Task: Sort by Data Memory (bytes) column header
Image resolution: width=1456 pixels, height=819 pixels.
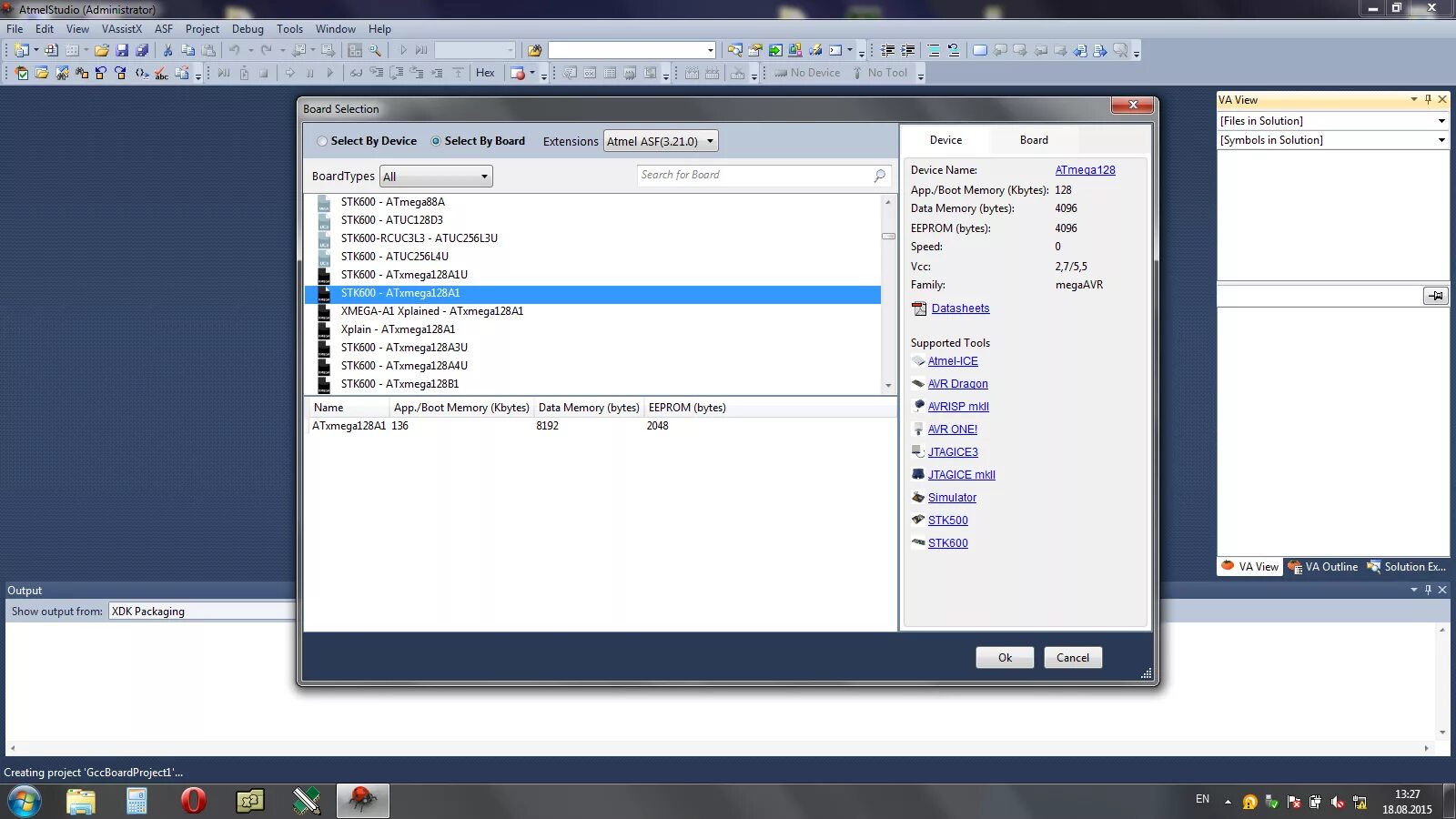Action: point(589,408)
